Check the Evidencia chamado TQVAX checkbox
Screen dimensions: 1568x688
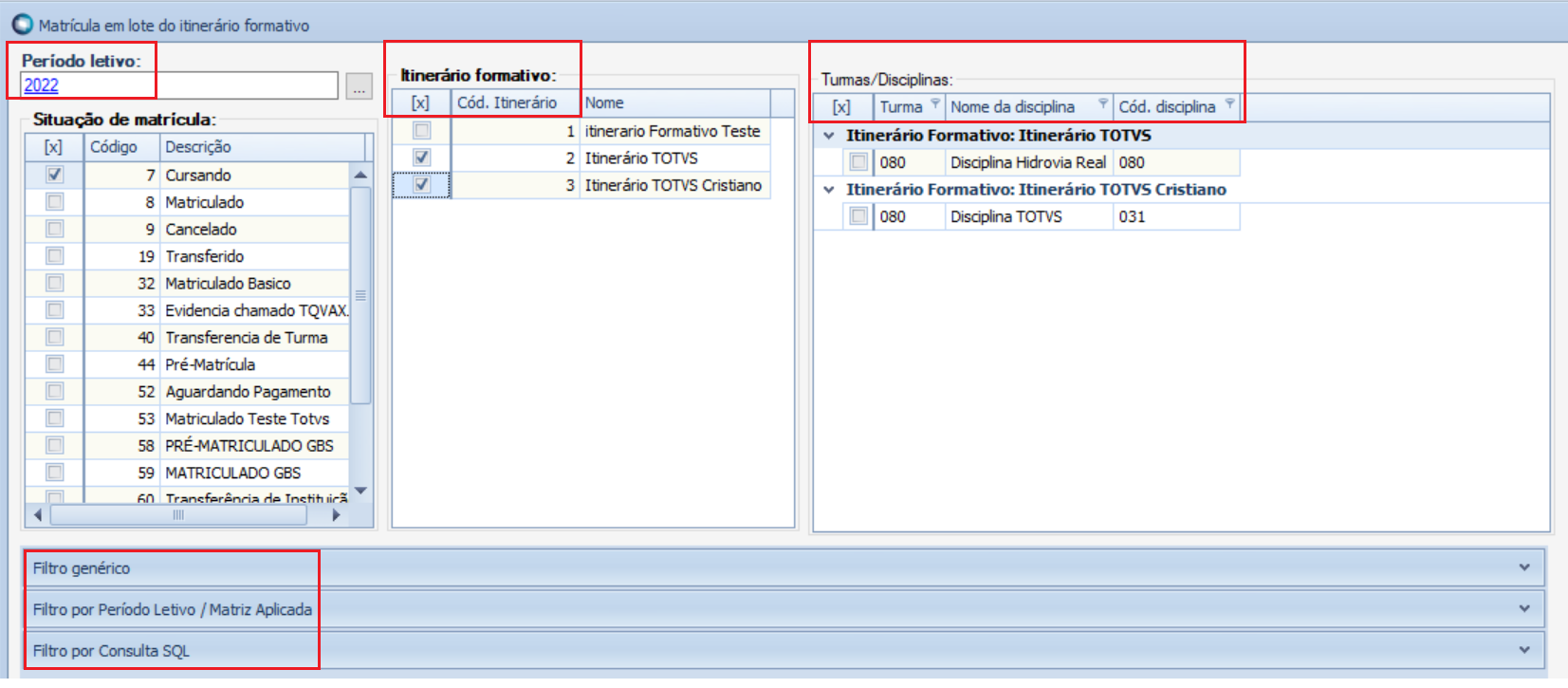[55, 310]
